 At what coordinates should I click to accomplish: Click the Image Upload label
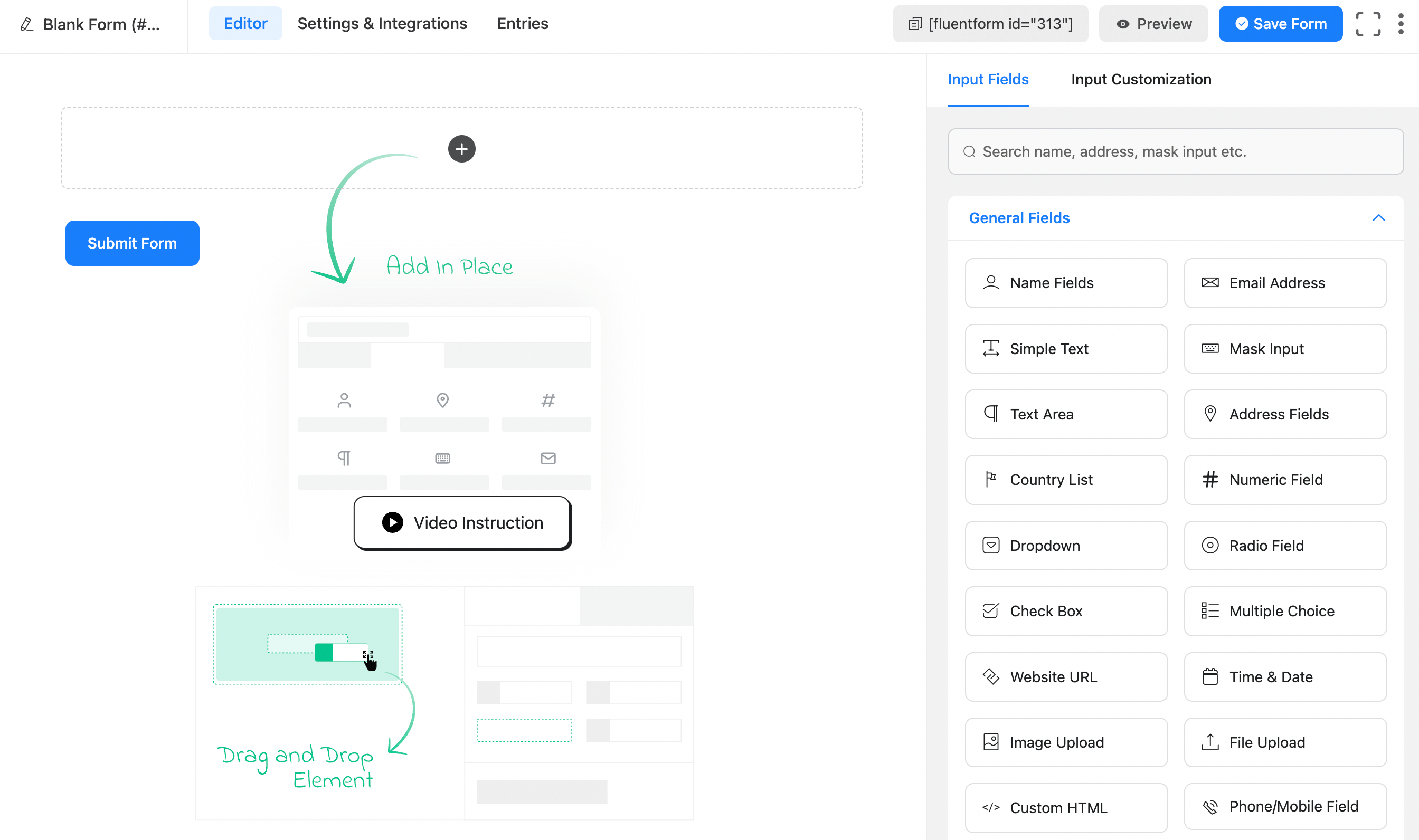tap(1057, 742)
